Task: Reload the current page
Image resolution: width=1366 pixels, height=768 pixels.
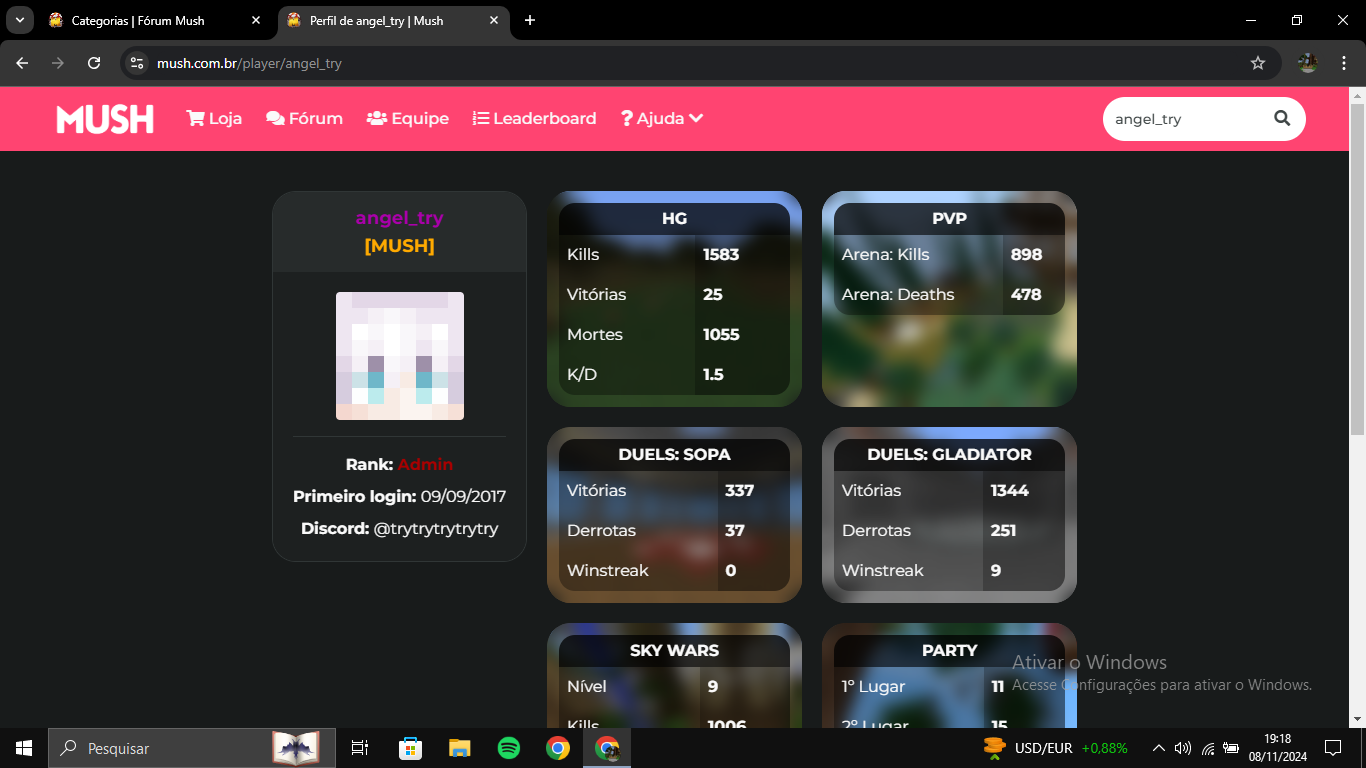Action: [94, 63]
